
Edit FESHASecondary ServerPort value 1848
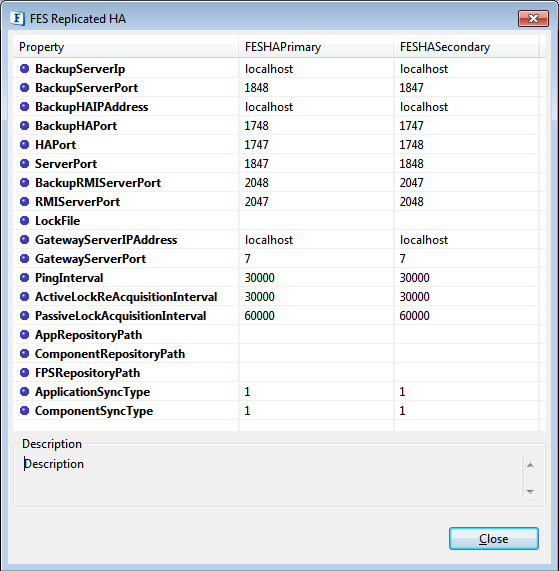466,164
